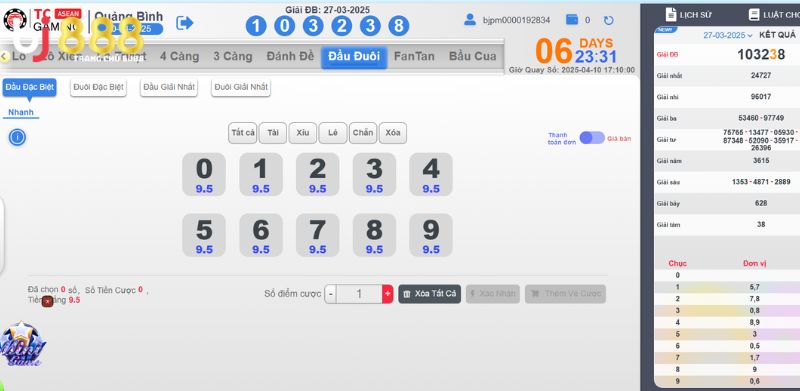Screen dimensions: 800x391
Task: Select number 7 betting tile
Action: tap(317, 235)
